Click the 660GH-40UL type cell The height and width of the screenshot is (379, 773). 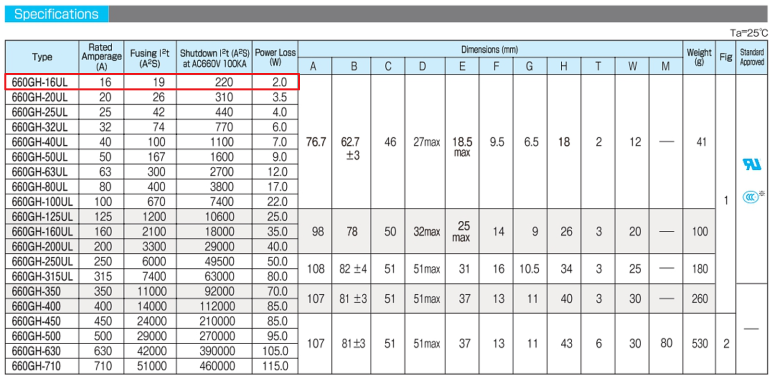[x=42, y=142]
